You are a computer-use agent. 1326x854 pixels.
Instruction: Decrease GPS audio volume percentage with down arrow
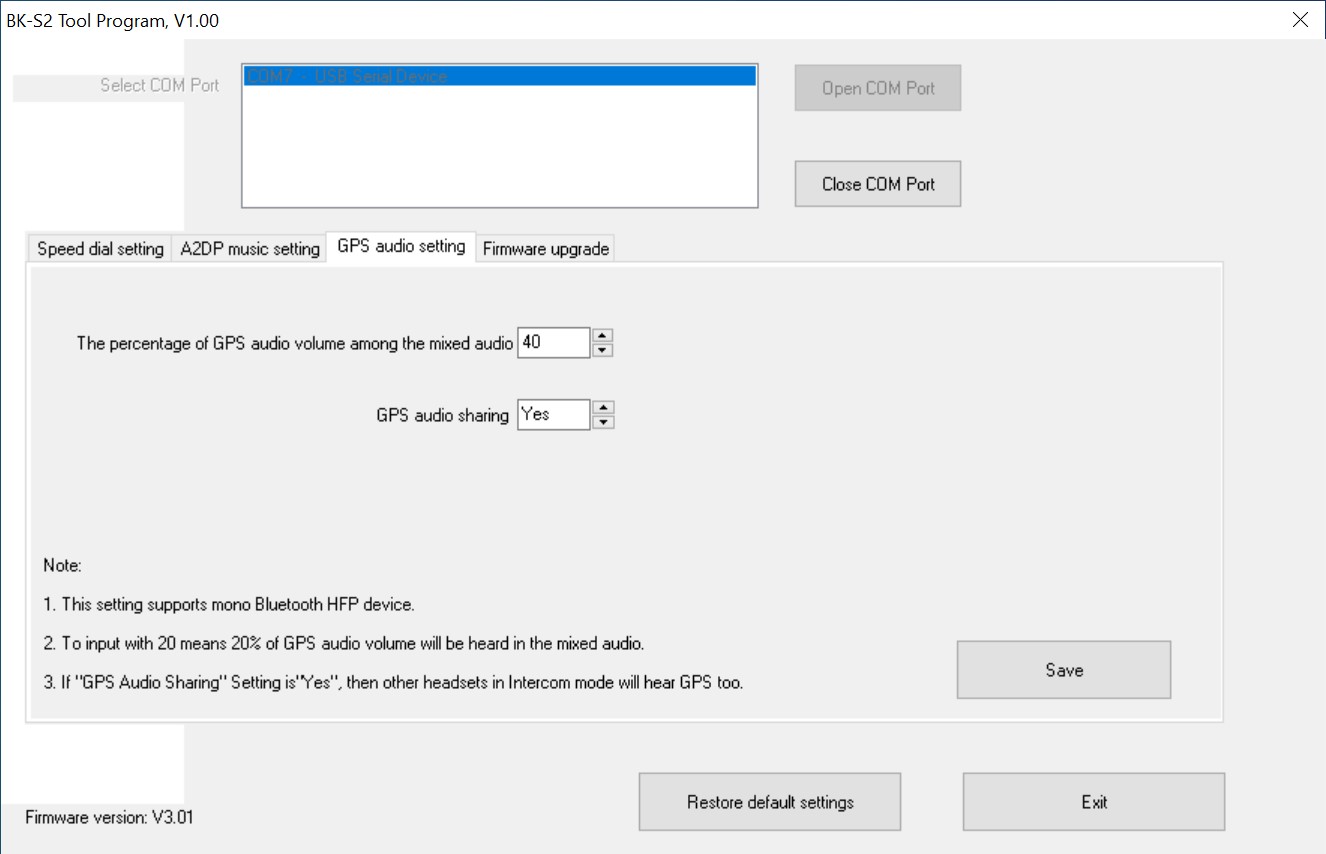click(602, 350)
